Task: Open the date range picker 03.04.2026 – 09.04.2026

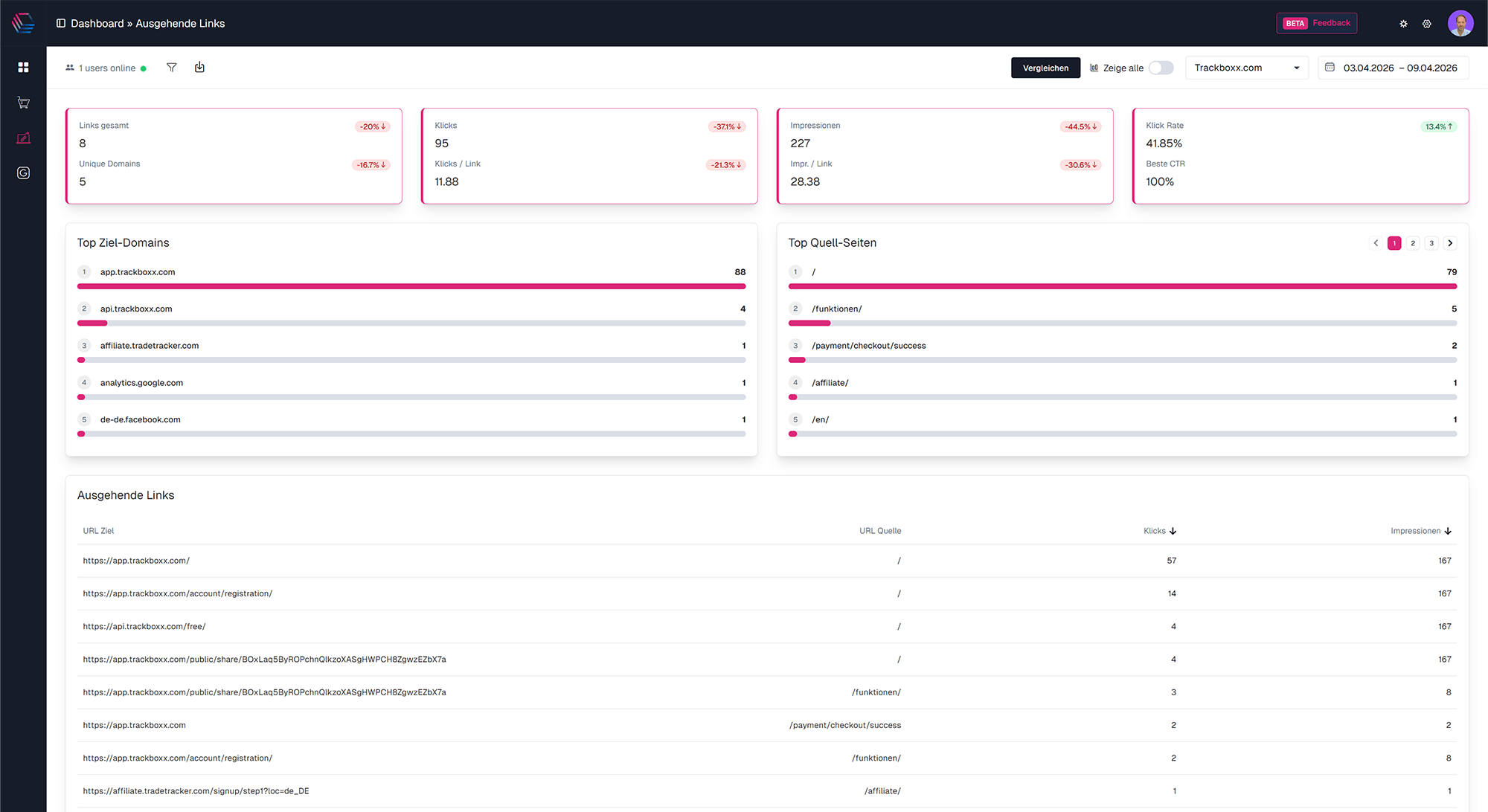Action: pos(1393,68)
